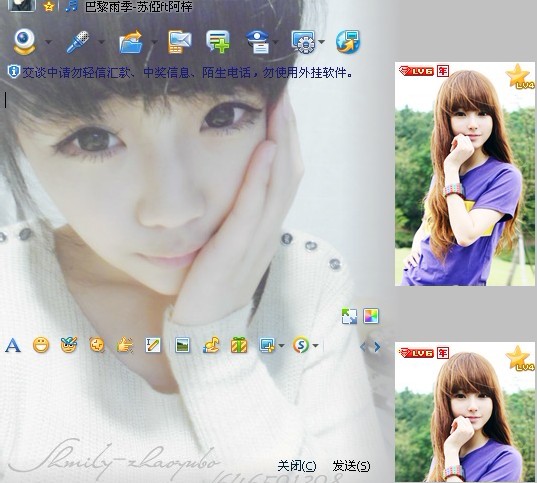Start a video call with the webcam icon
The image size is (537, 483).
coord(24,42)
